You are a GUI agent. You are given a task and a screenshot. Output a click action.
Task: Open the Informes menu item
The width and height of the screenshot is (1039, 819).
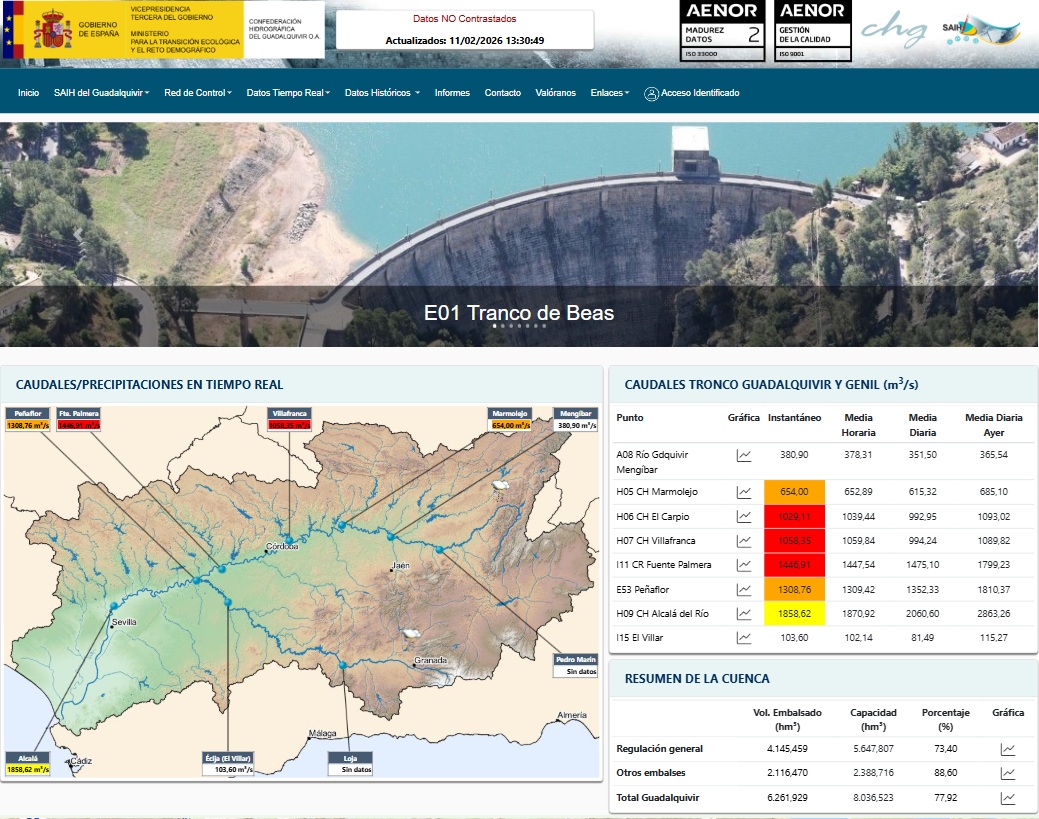pyautogui.click(x=452, y=93)
